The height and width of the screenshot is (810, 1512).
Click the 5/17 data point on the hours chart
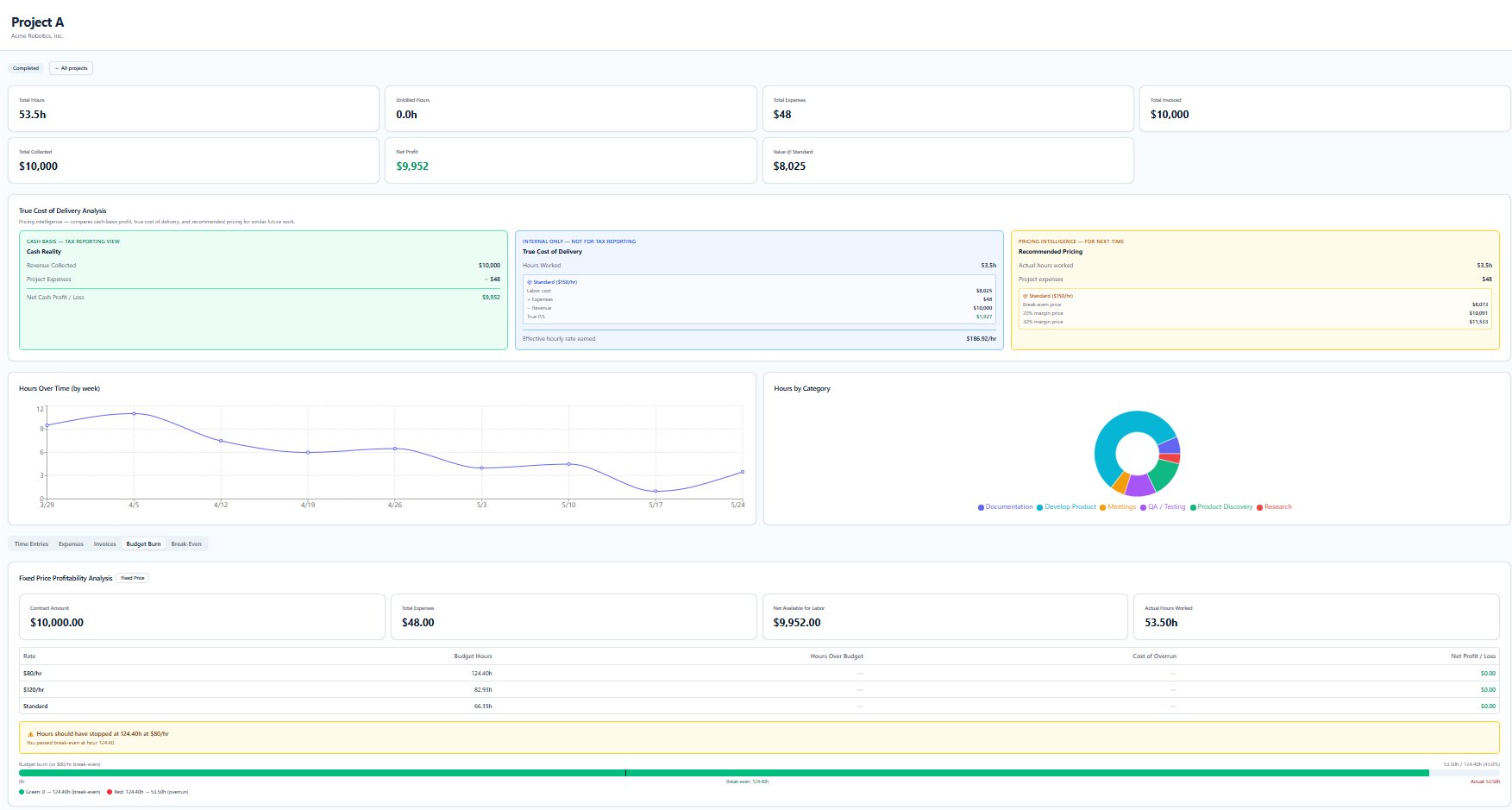656,491
